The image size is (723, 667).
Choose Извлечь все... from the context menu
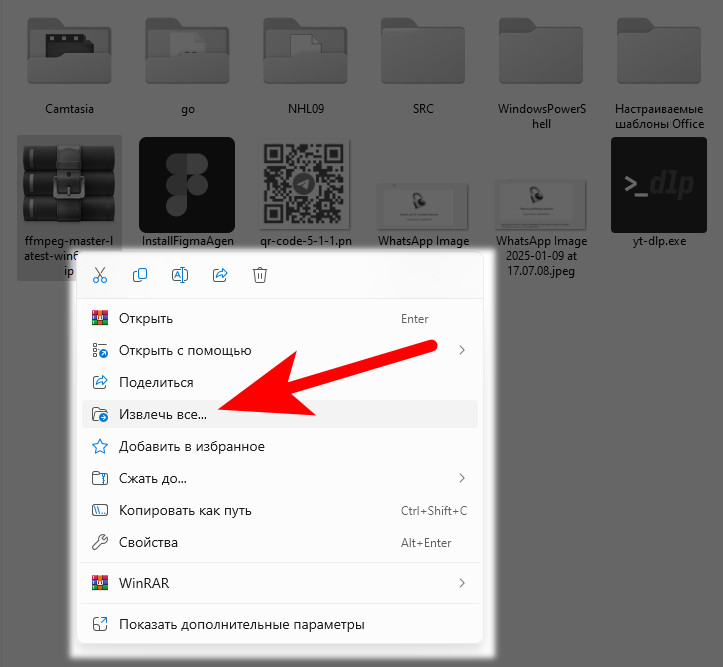(163, 415)
